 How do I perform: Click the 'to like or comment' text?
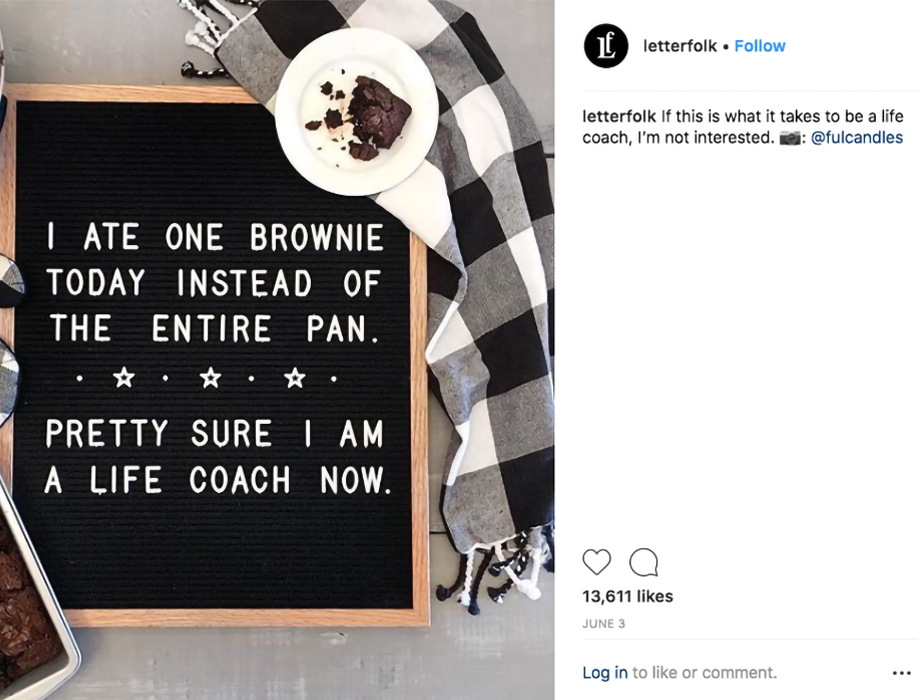pos(704,672)
